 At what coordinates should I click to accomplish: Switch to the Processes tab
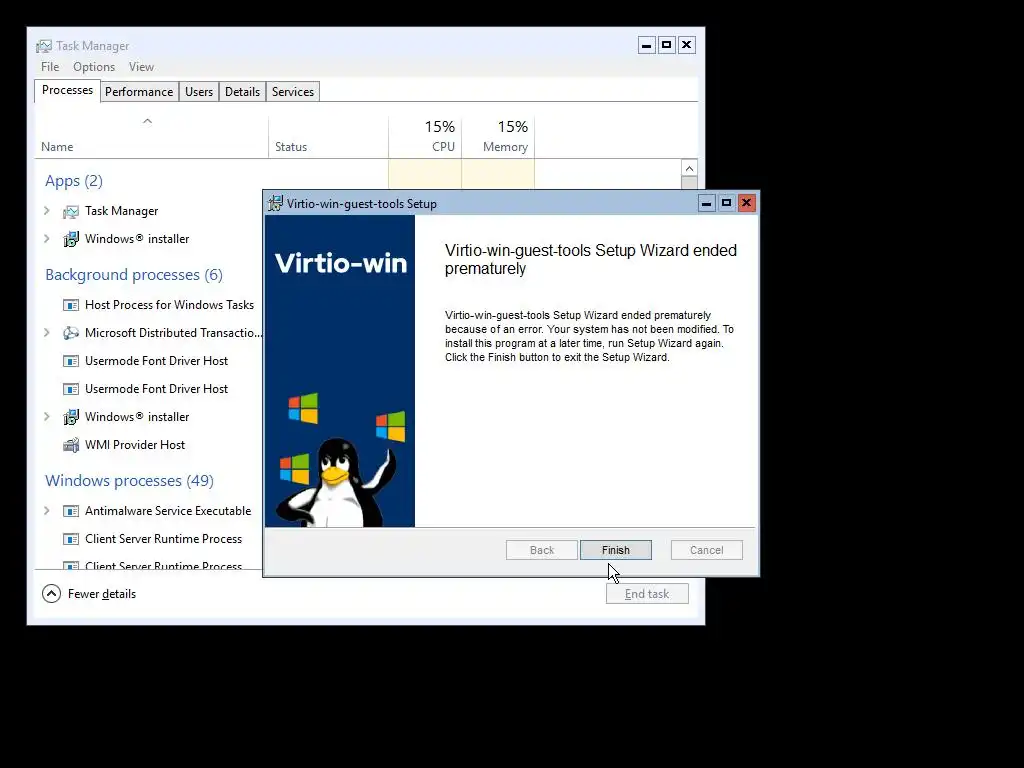tap(67, 90)
